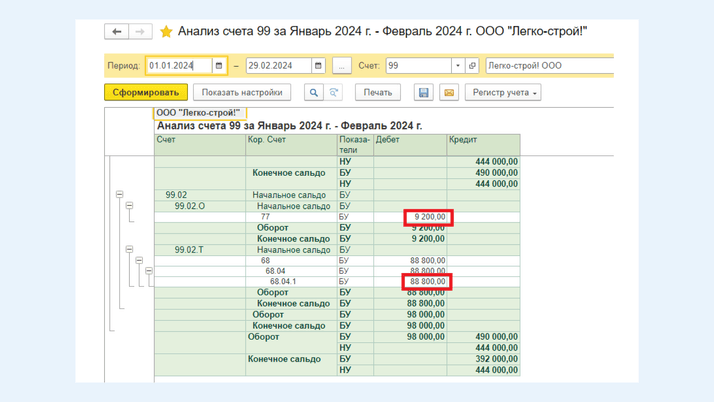Open the Счет 99 dropdown list
714x402 pixels.
(458, 66)
